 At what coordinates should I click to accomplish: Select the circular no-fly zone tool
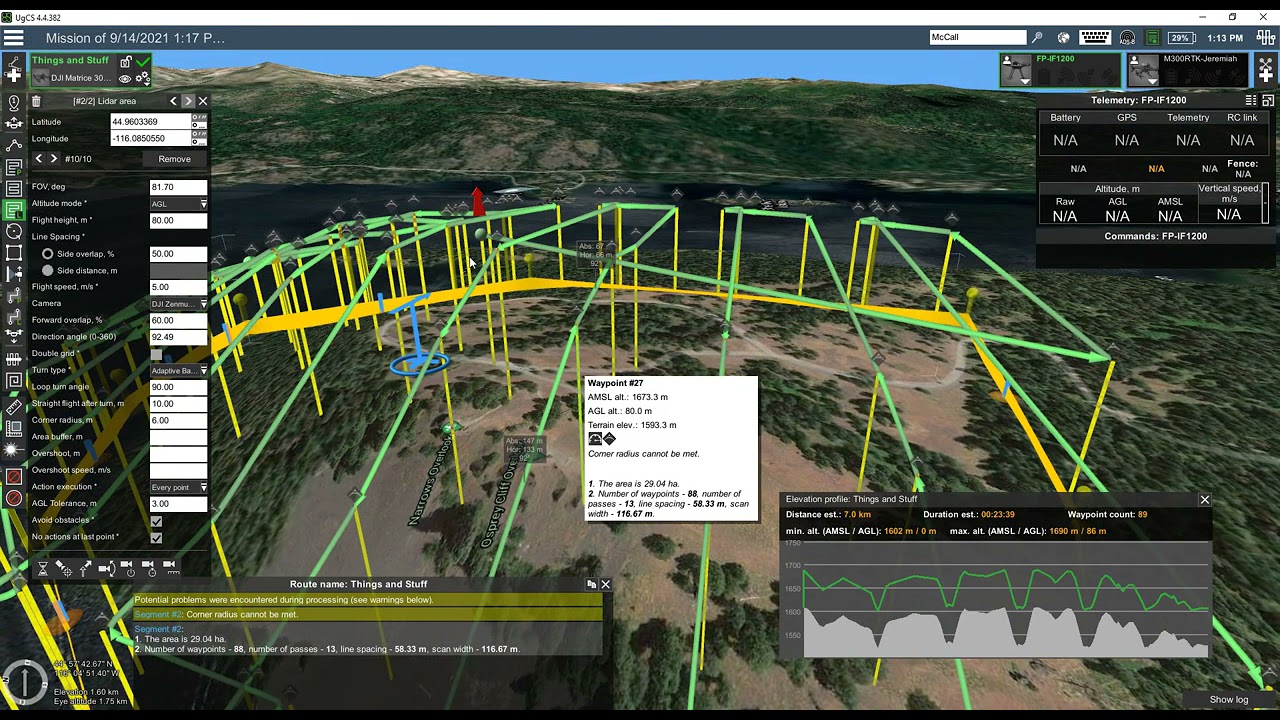(x=14, y=498)
